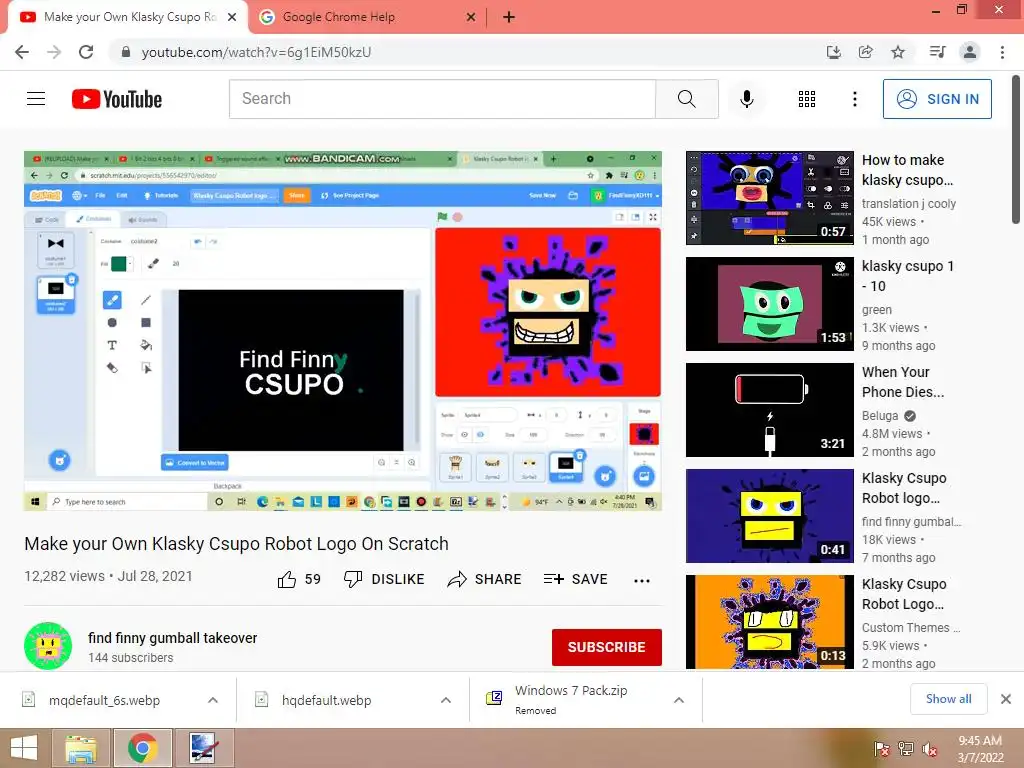The height and width of the screenshot is (768, 1024).
Task: Expand options for Windows 7 Pack.zip download
Action: pos(679,700)
